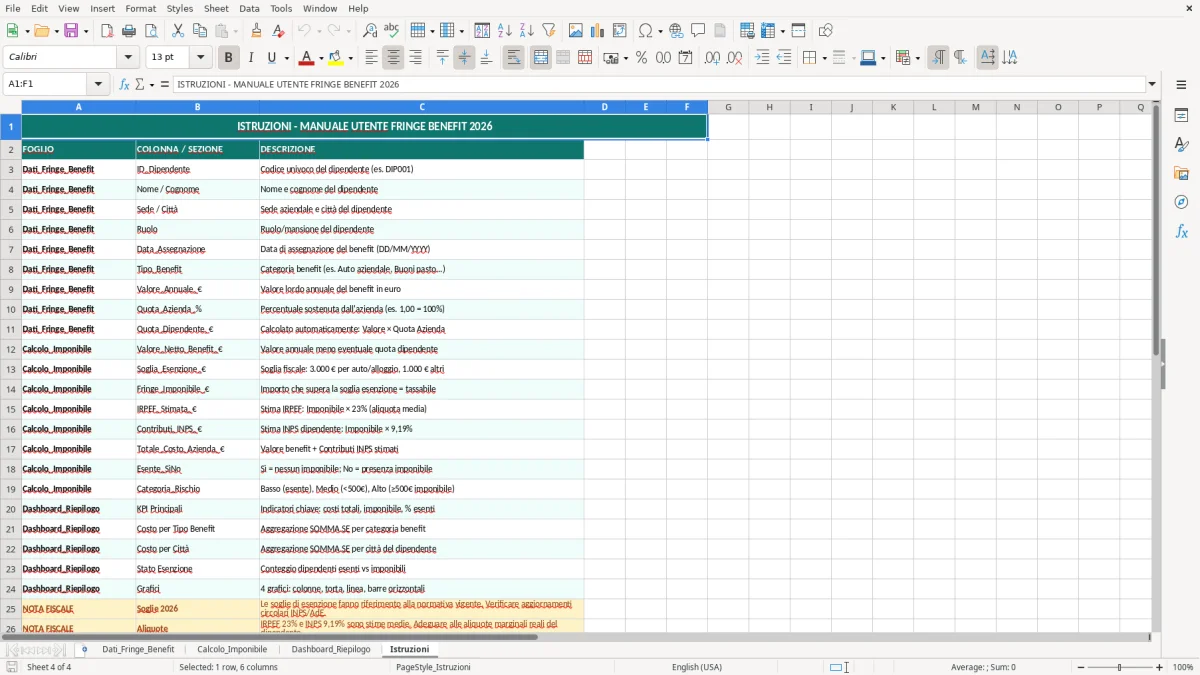Open the Styles menu
The image size is (1200, 675).
point(180,8)
